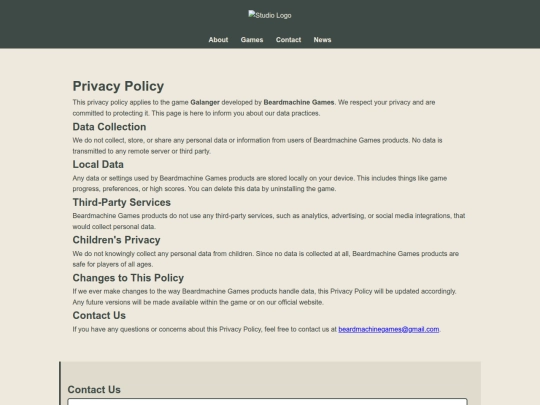This screenshot has width=540, height=405.
Task: Click the Changes to This Policy heading
Action: [x=128, y=278]
